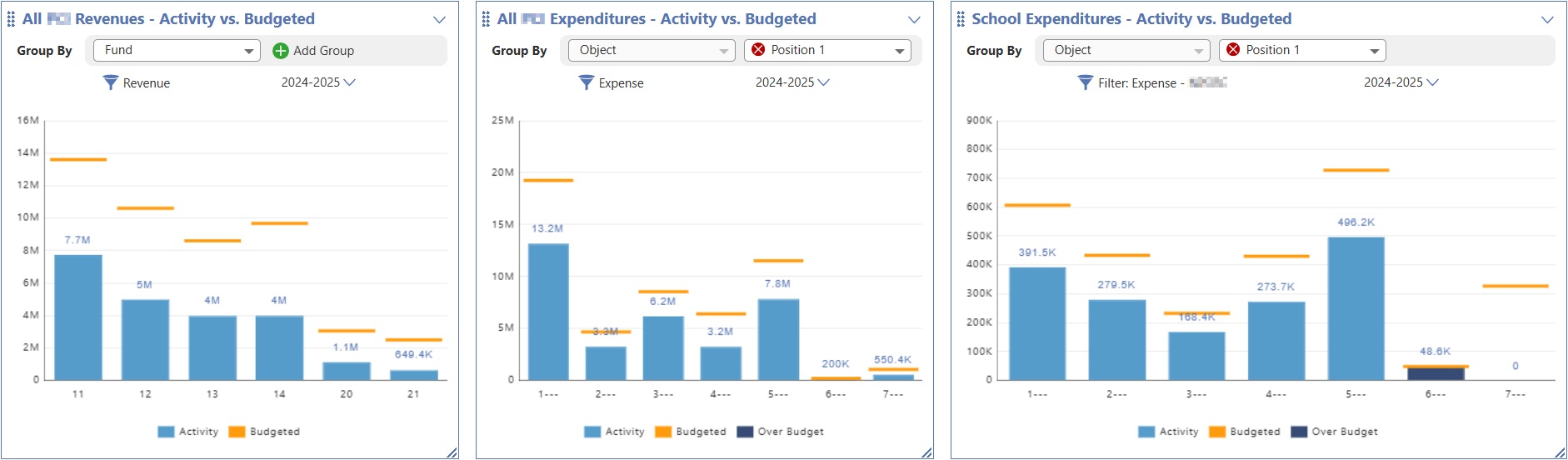The image size is (1568, 460).
Task: Collapse the Revenues panel with its chevron
Action: pyautogui.click(x=439, y=20)
